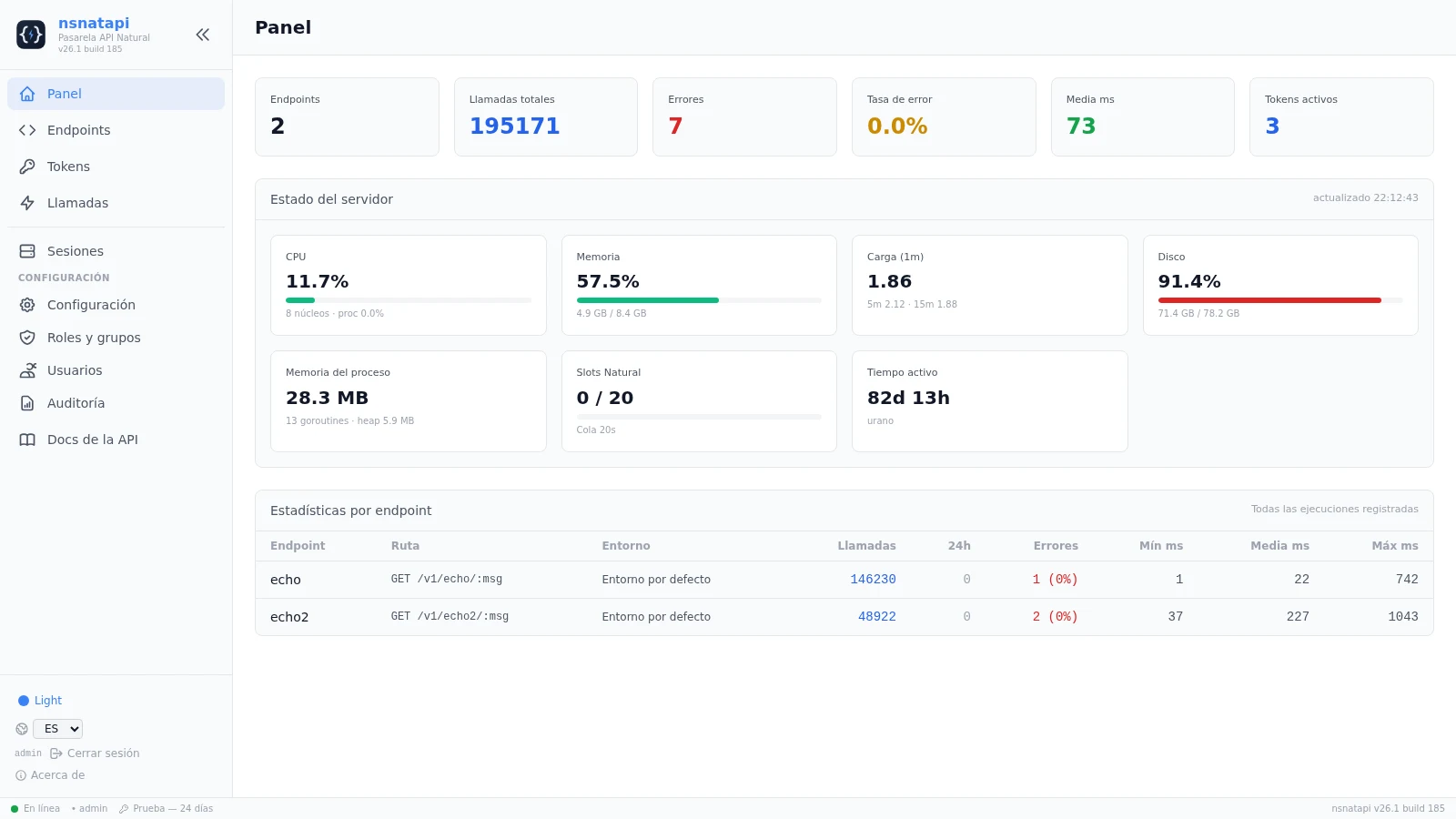Open Sesiones in the sidebar
This screenshot has height=819, width=1456.
click(x=116, y=251)
